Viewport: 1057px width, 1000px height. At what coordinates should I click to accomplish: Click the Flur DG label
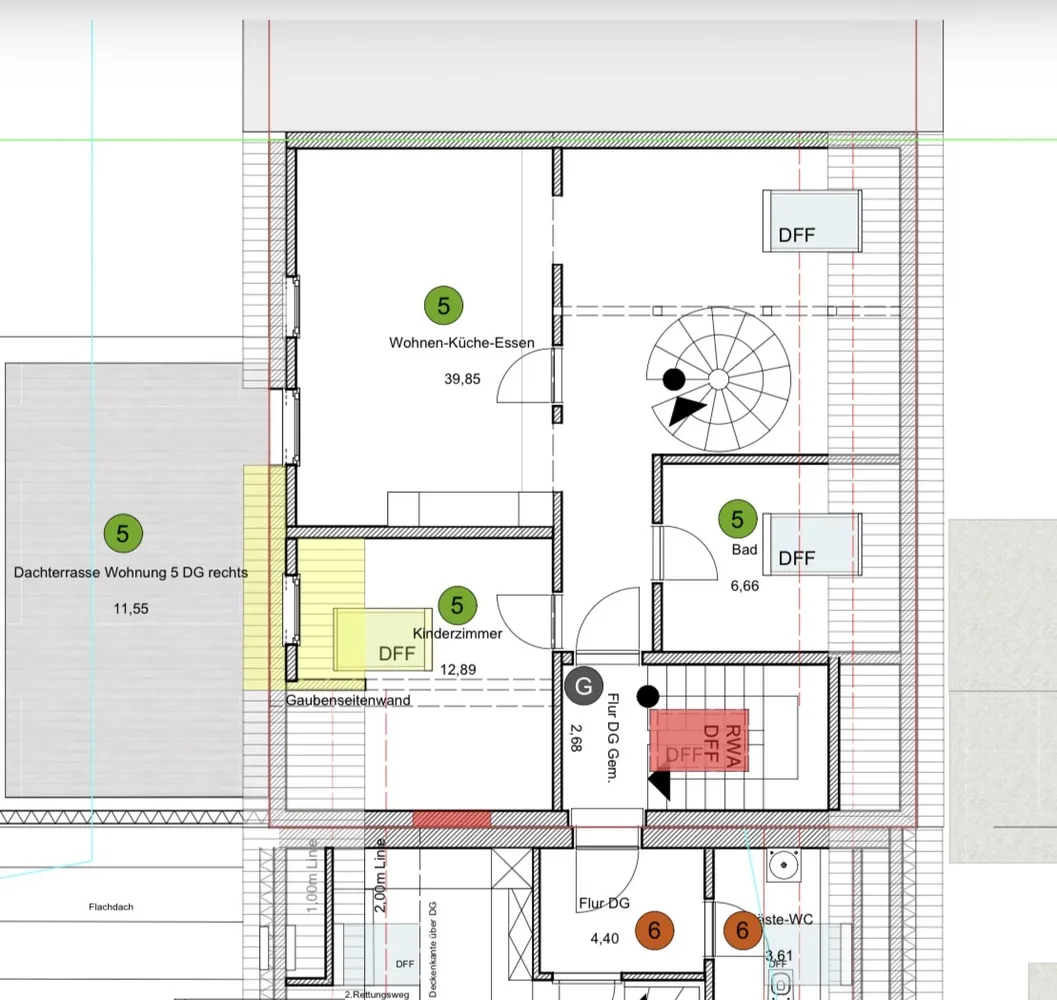coord(604,903)
